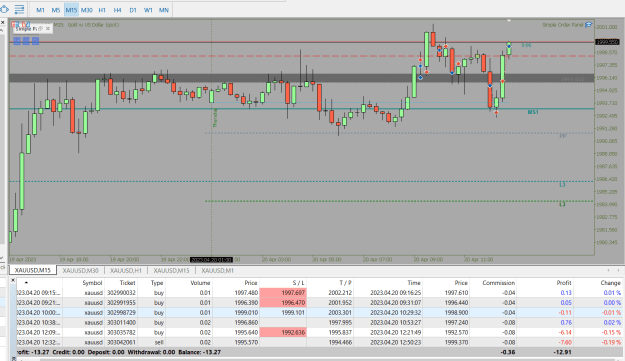Click the red stop loss cell 1992.636

point(283,332)
